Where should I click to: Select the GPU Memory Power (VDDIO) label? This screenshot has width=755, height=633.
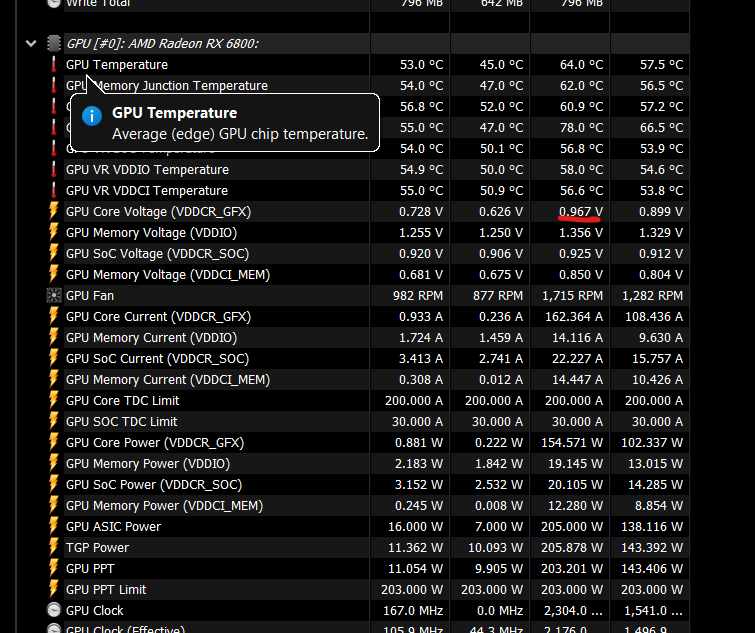click(148, 464)
